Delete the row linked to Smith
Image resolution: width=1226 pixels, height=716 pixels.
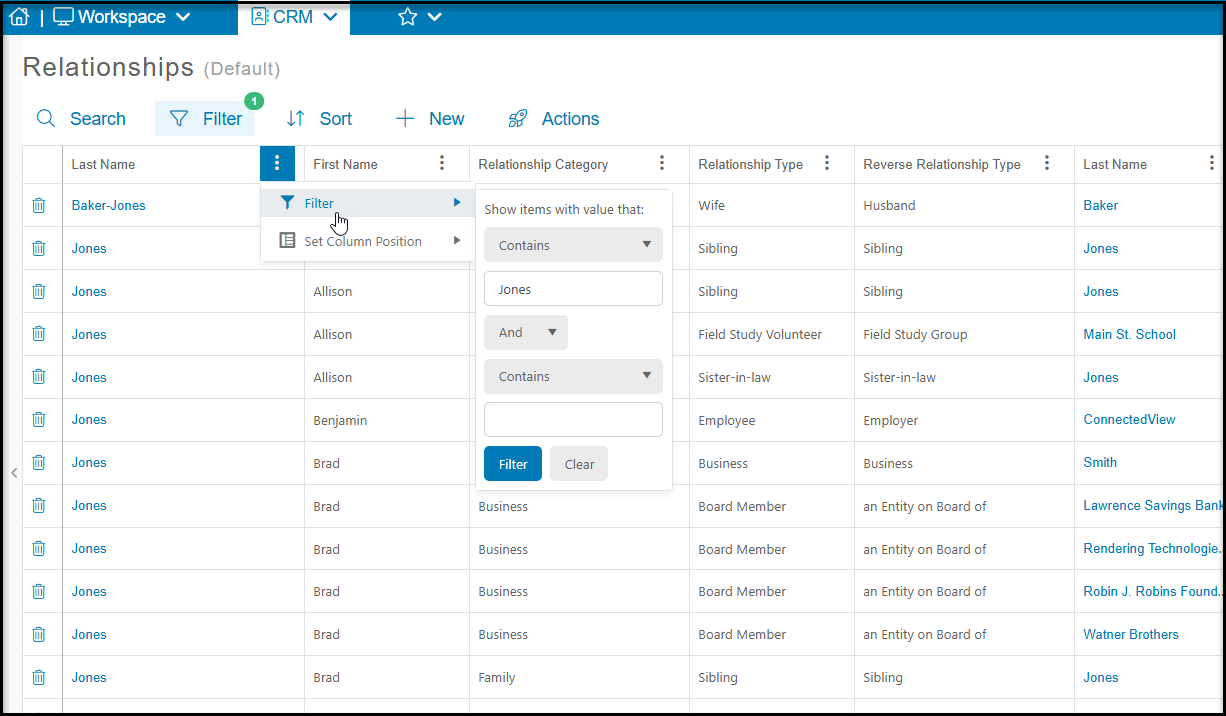click(38, 463)
